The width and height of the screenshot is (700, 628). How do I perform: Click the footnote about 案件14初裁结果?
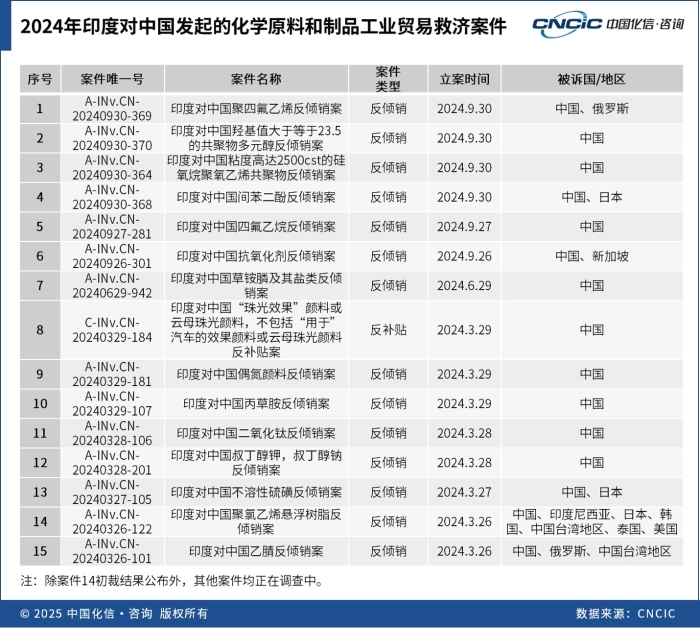(x=172, y=581)
